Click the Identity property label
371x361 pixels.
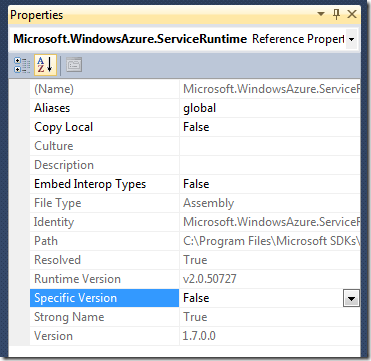(54, 222)
